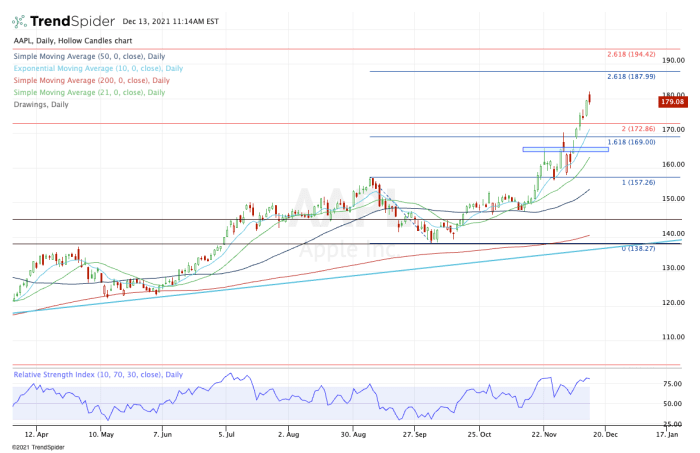Screen dimensions: 700x453
Task: Click the Relative Strength Index indicator label
Action: click(x=98, y=374)
